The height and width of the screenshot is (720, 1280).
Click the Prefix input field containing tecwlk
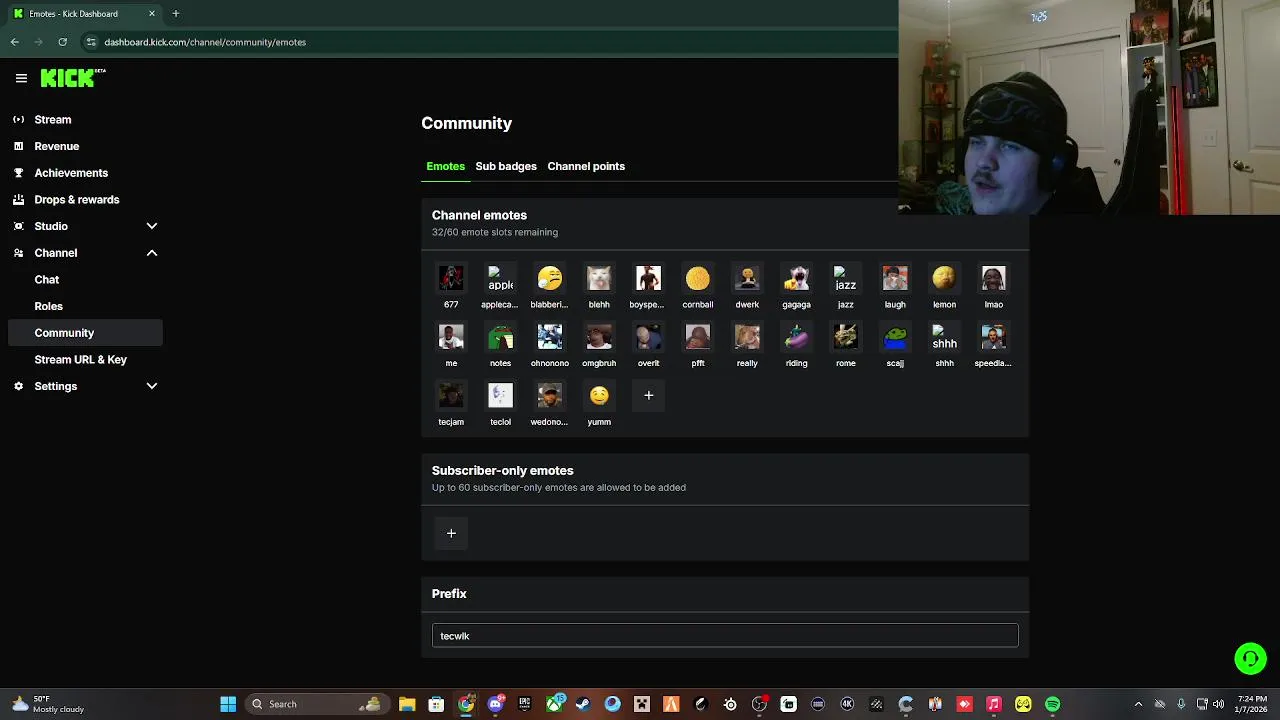pos(725,636)
